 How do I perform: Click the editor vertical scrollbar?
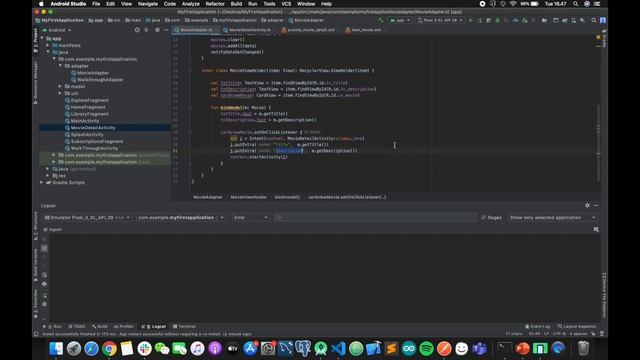click(598, 143)
